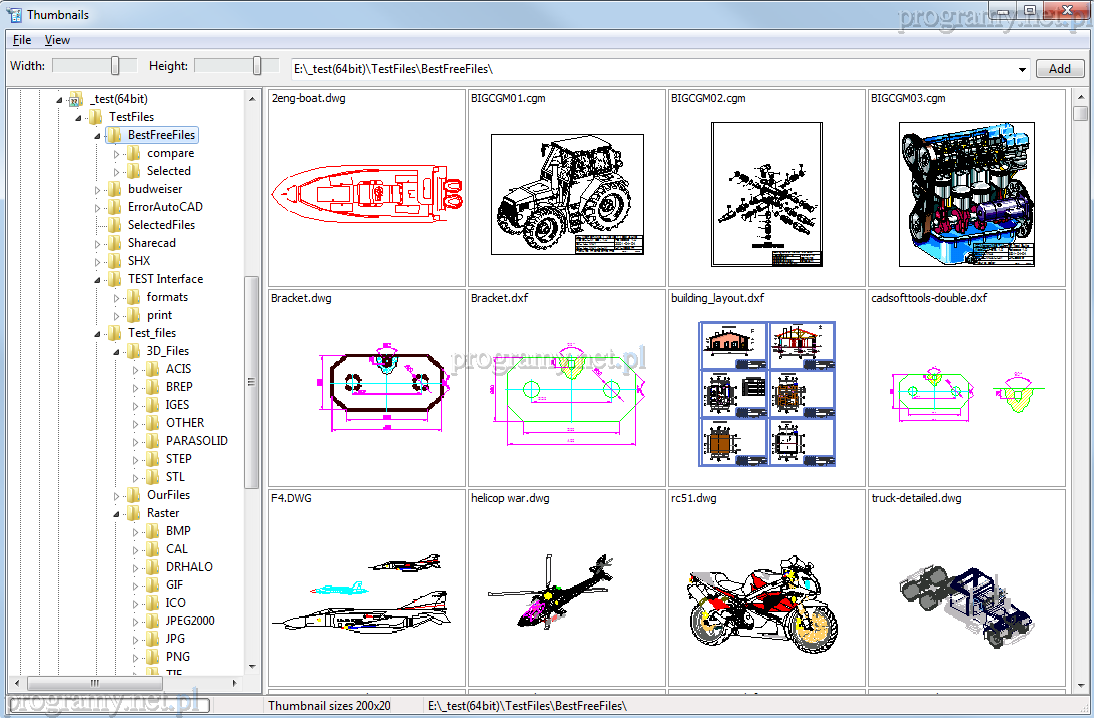Image resolution: width=1094 pixels, height=718 pixels.
Task: Collapse the Raster folder node
Action: (117, 514)
